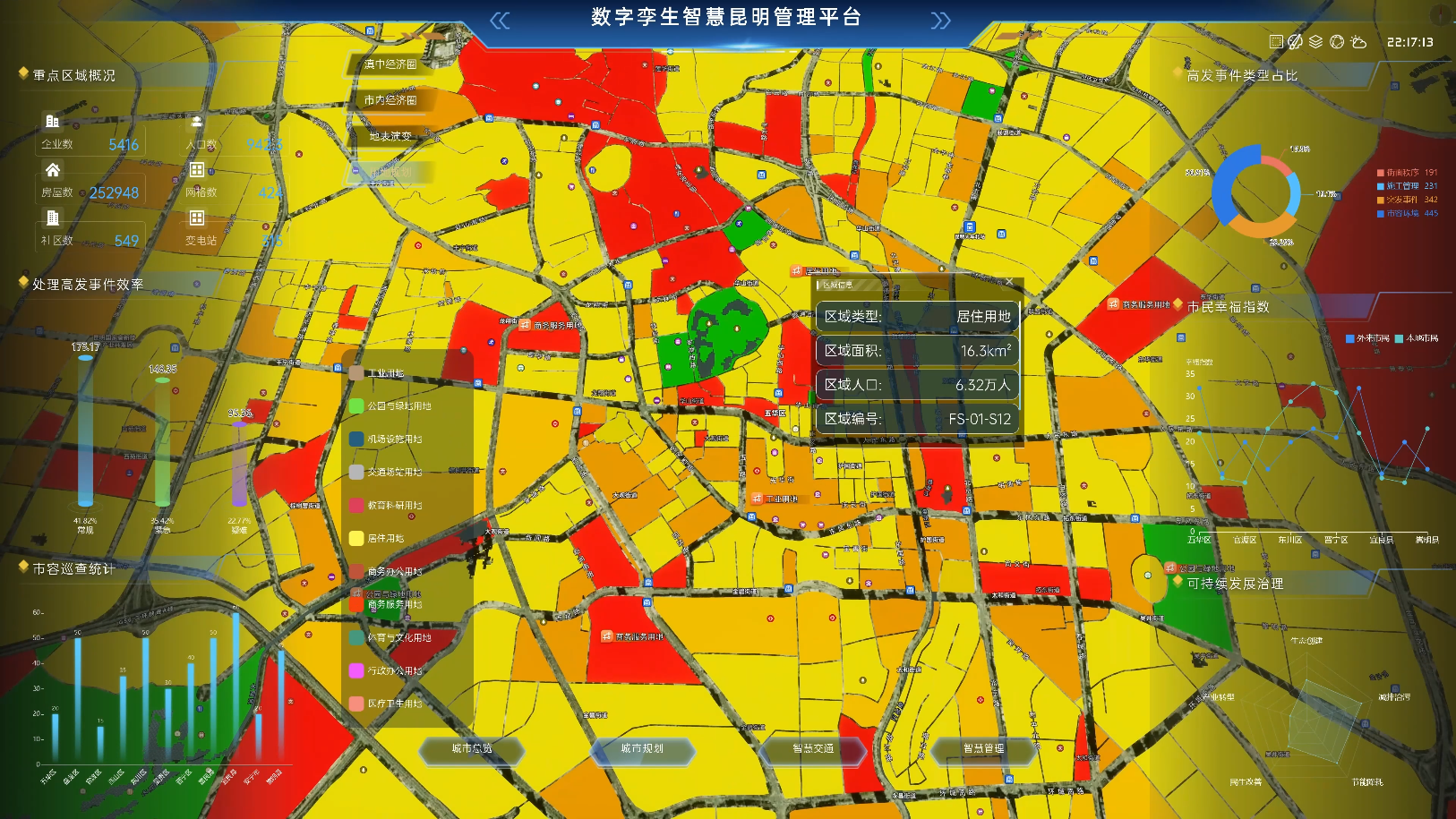Click the 148.38 green cylinder bar
The width and height of the screenshot is (1456, 819).
click(x=162, y=443)
